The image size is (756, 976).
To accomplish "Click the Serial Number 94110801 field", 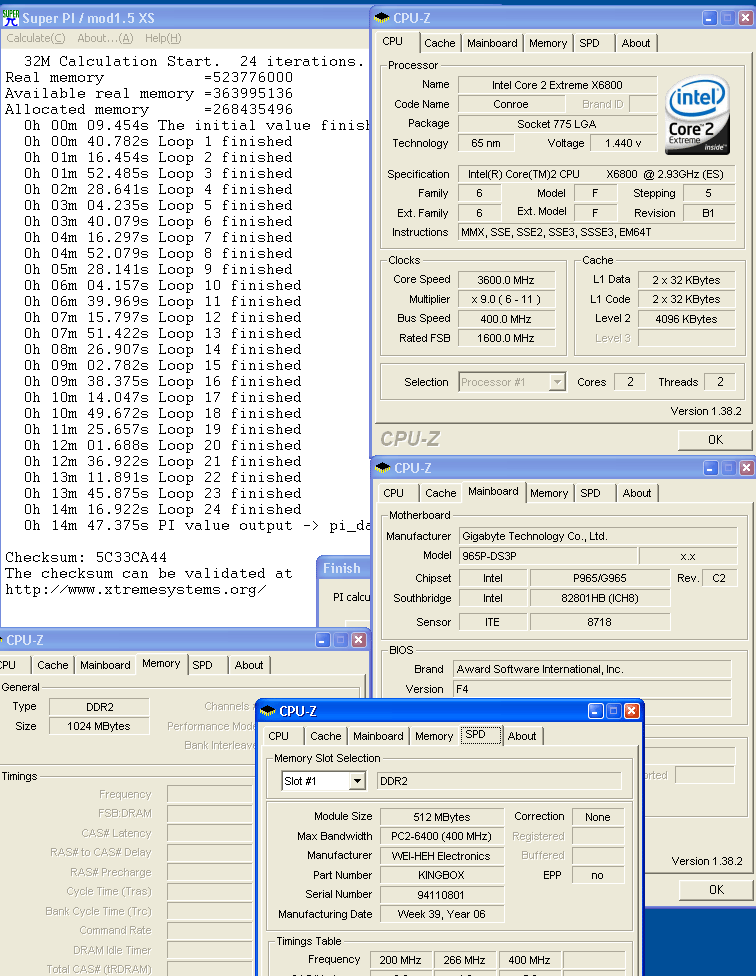I will 441,894.
